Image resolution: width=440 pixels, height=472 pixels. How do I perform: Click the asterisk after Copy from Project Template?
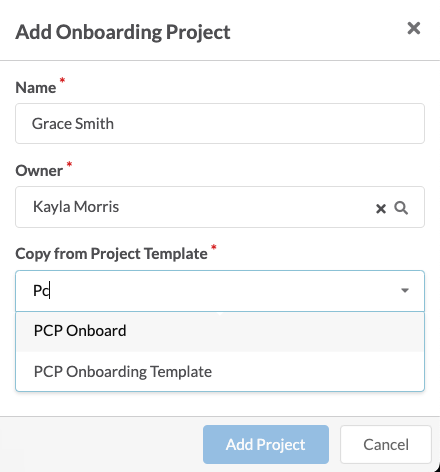point(214,247)
